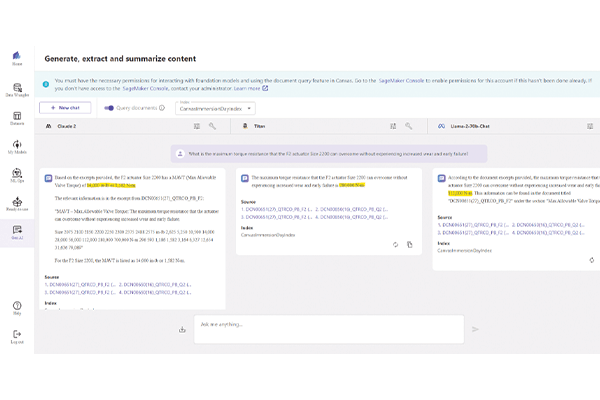Open source 4 in Claude 2 response
Screen dimensions: 600x400
click(x=155, y=292)
